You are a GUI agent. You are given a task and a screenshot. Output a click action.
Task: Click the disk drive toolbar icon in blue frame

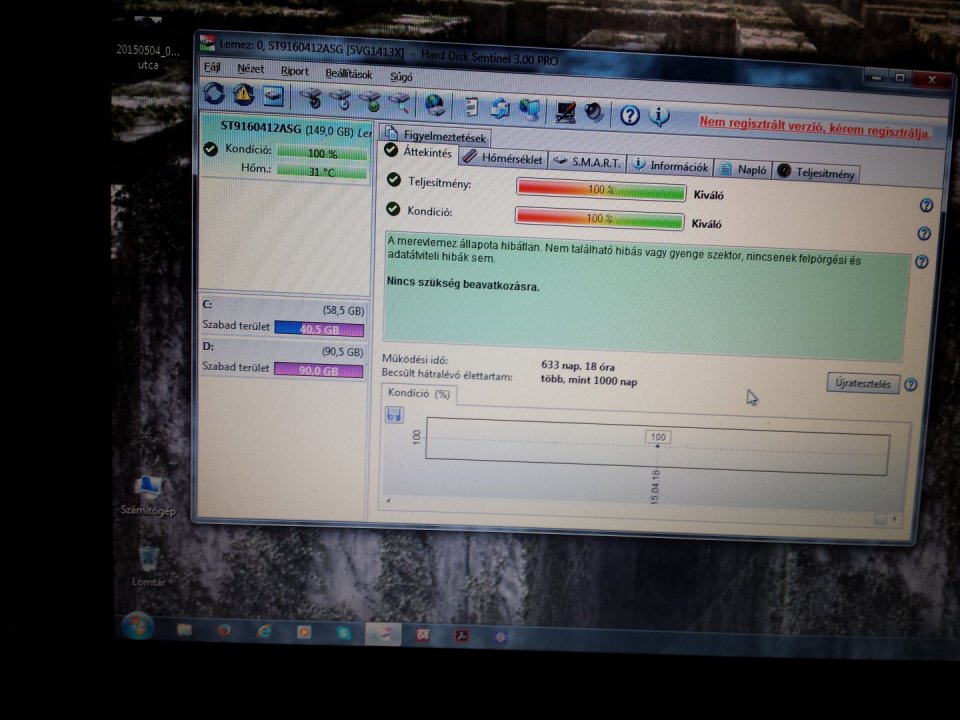pyautogui.click(x=273, y=96)
